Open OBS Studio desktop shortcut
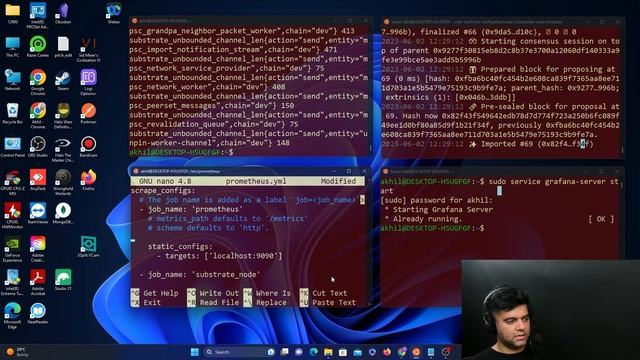The height and width of the screenshot is (360, 640). pos(38,147)
